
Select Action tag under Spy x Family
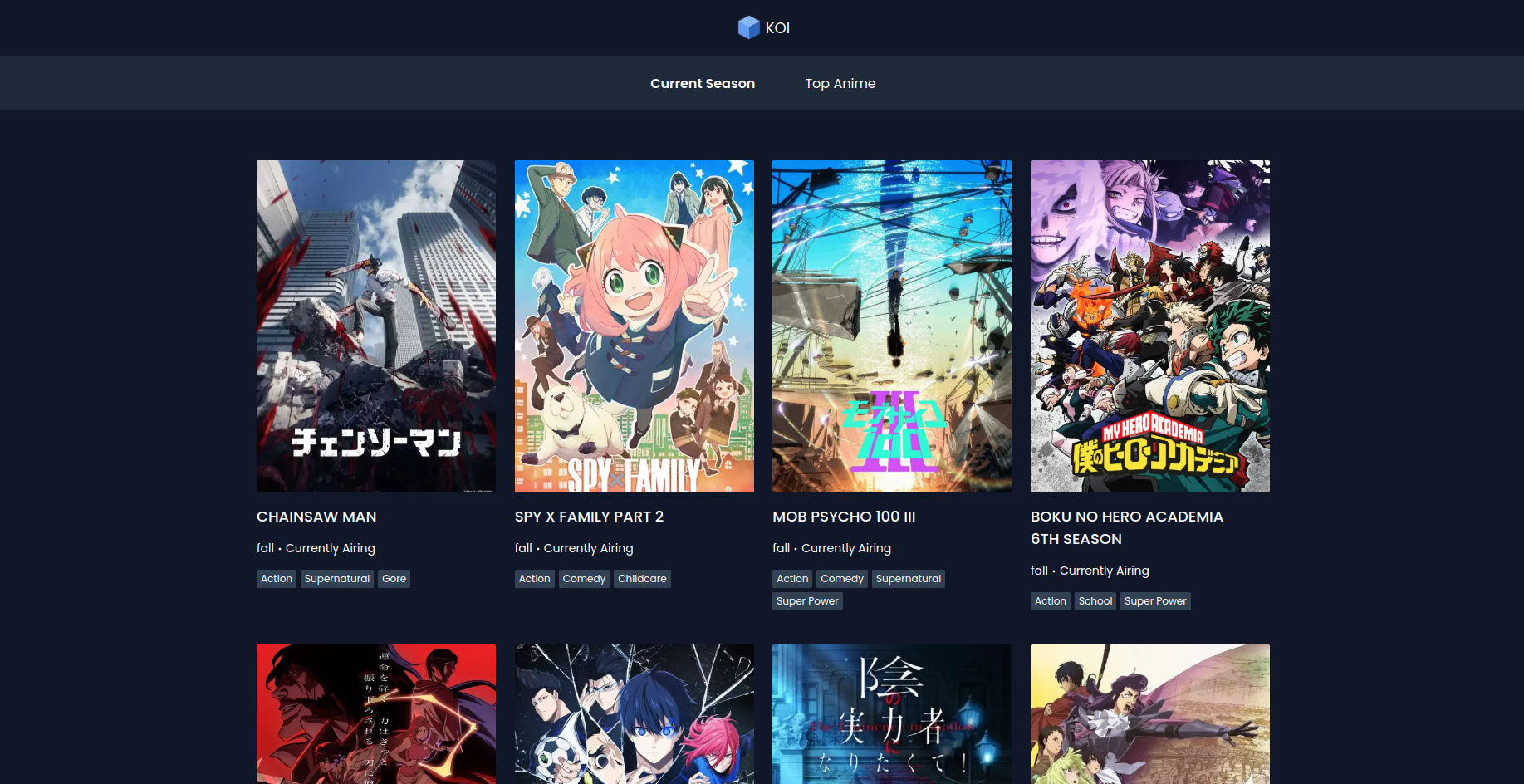(535, 579)
